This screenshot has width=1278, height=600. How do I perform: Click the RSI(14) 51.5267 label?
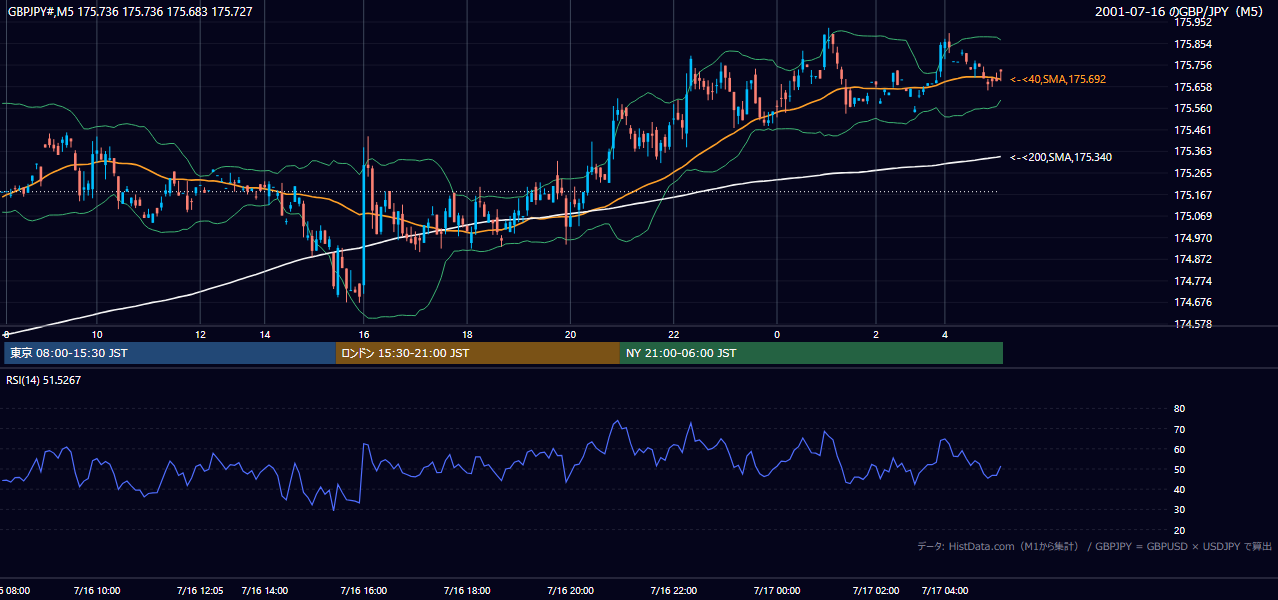[x=44, y=380]
